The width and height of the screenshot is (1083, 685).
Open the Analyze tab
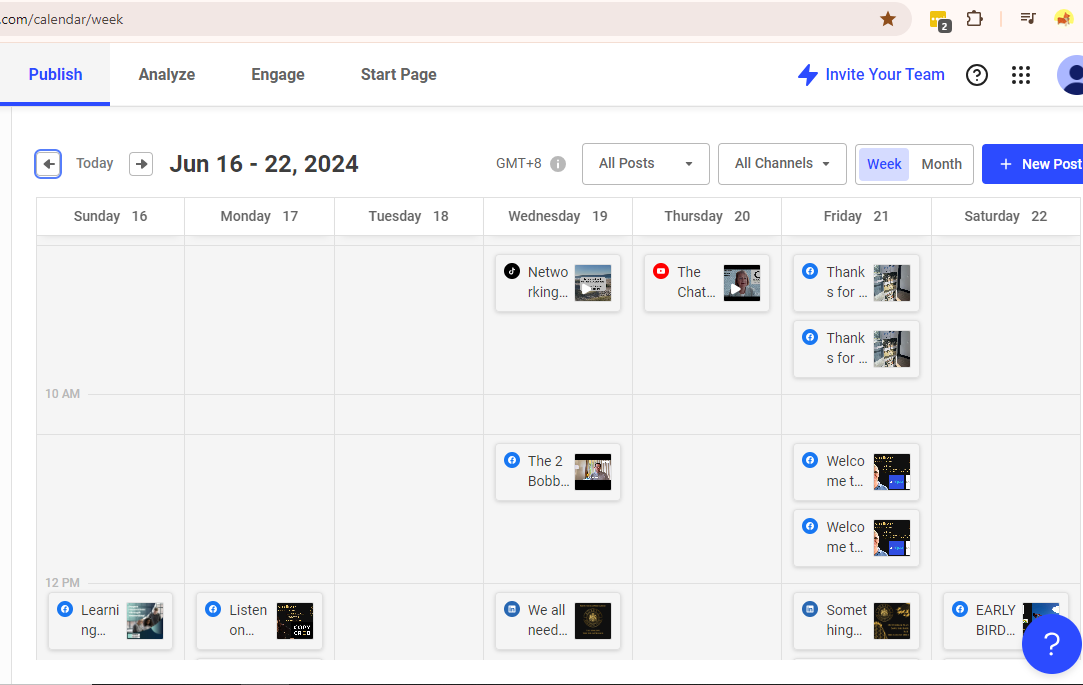167,75
